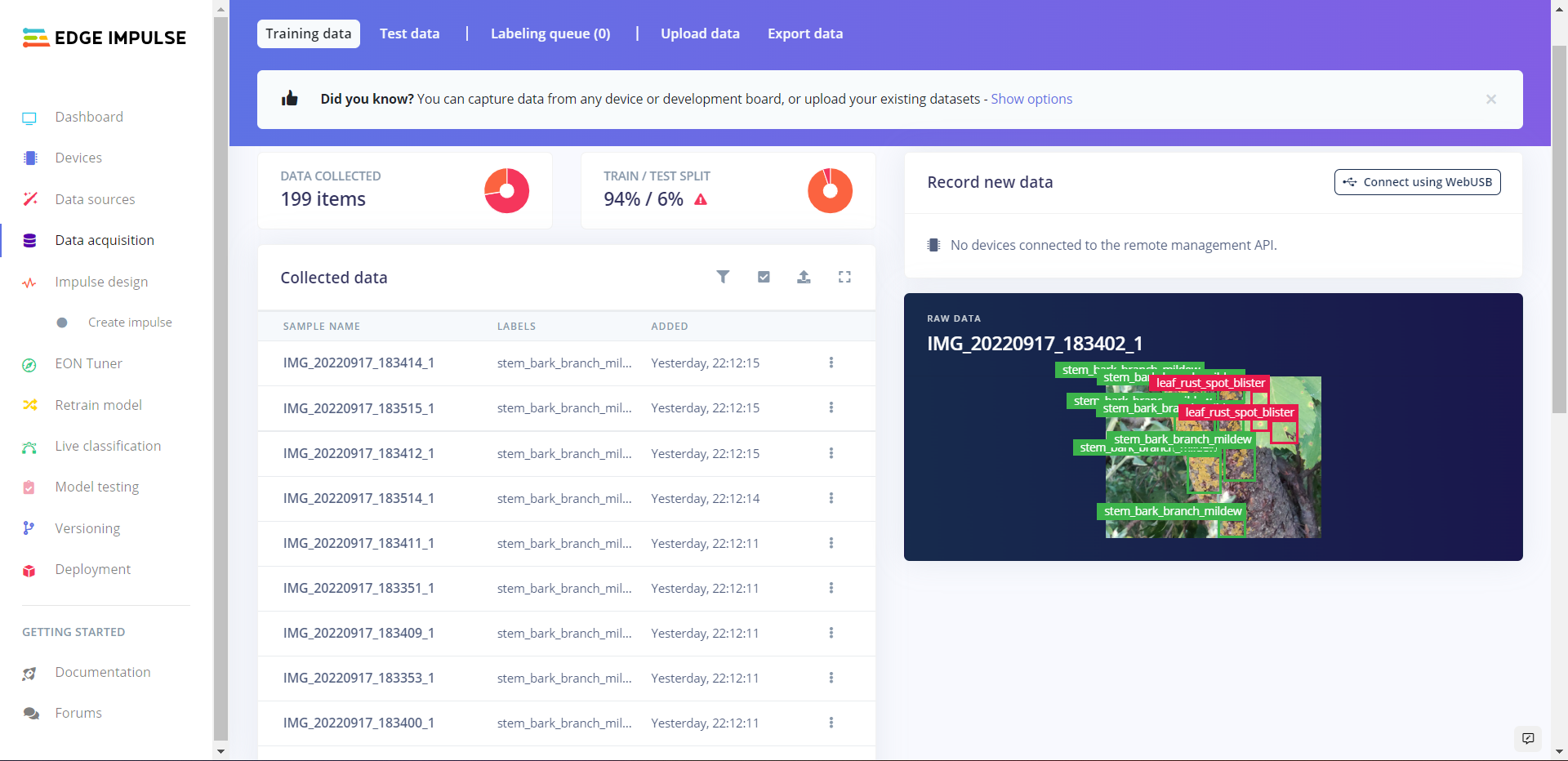Navigate to the Deployment page
This screenshot has height=761, width=1568.
[x=93, y=569]
